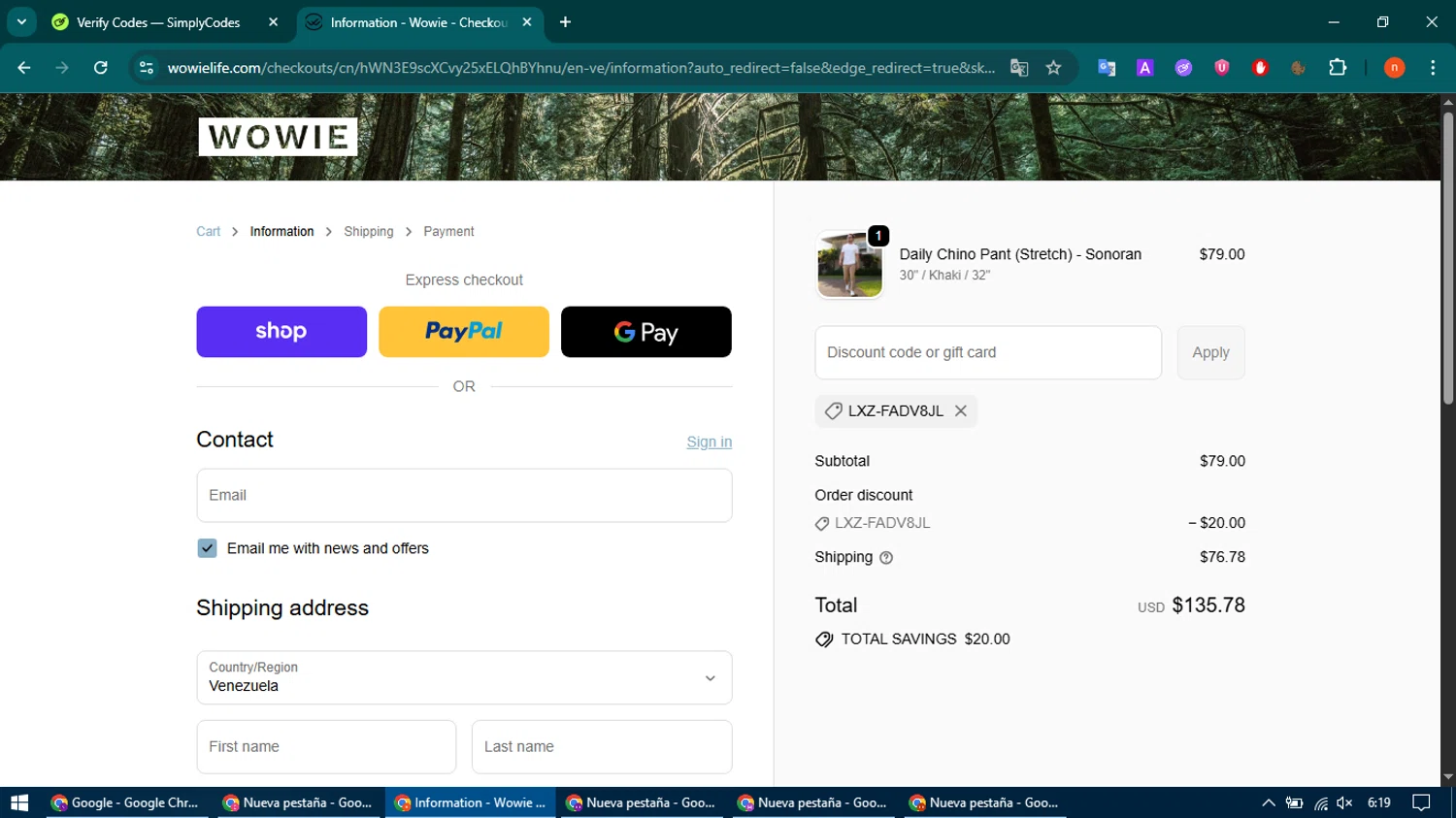The image size is (1456, 818).
Task: Click the $135.78 total amount
Action: (x=1208, y=605)
